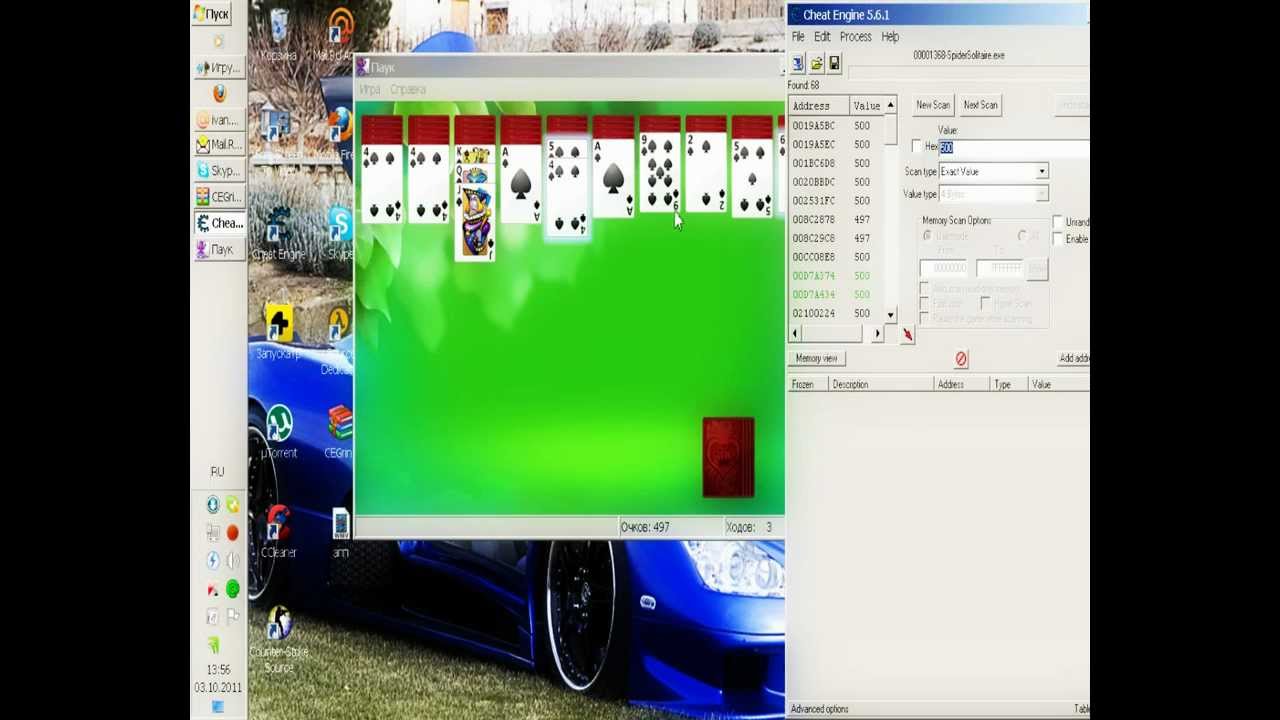Viewport: 1280px width, 720px height.
Task: Toggle the Unrandomizer checkbox
Action: 1058,222
